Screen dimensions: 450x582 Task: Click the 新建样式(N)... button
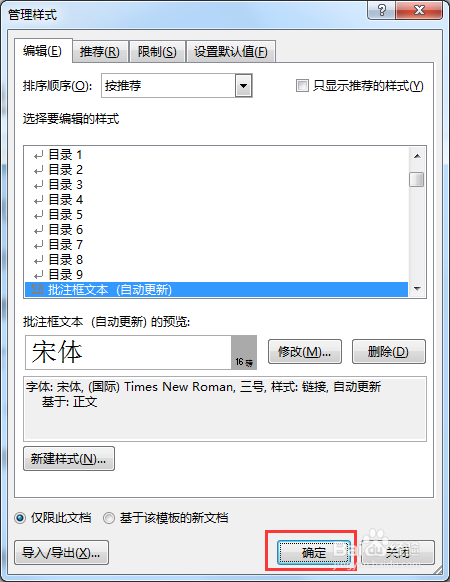69,459
